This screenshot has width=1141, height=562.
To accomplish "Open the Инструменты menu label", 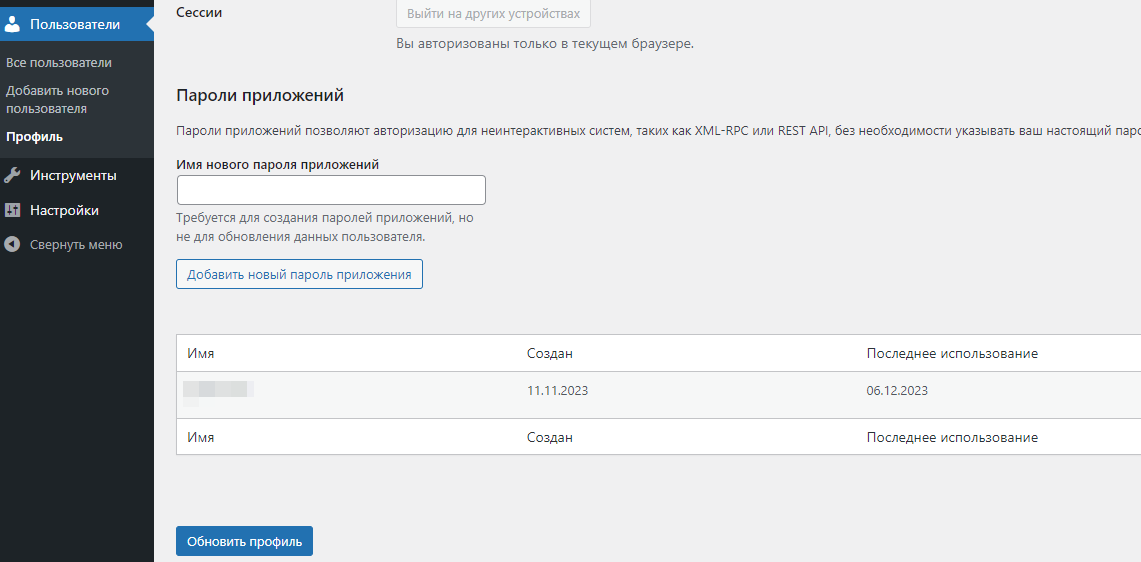I will coord(73,176).
